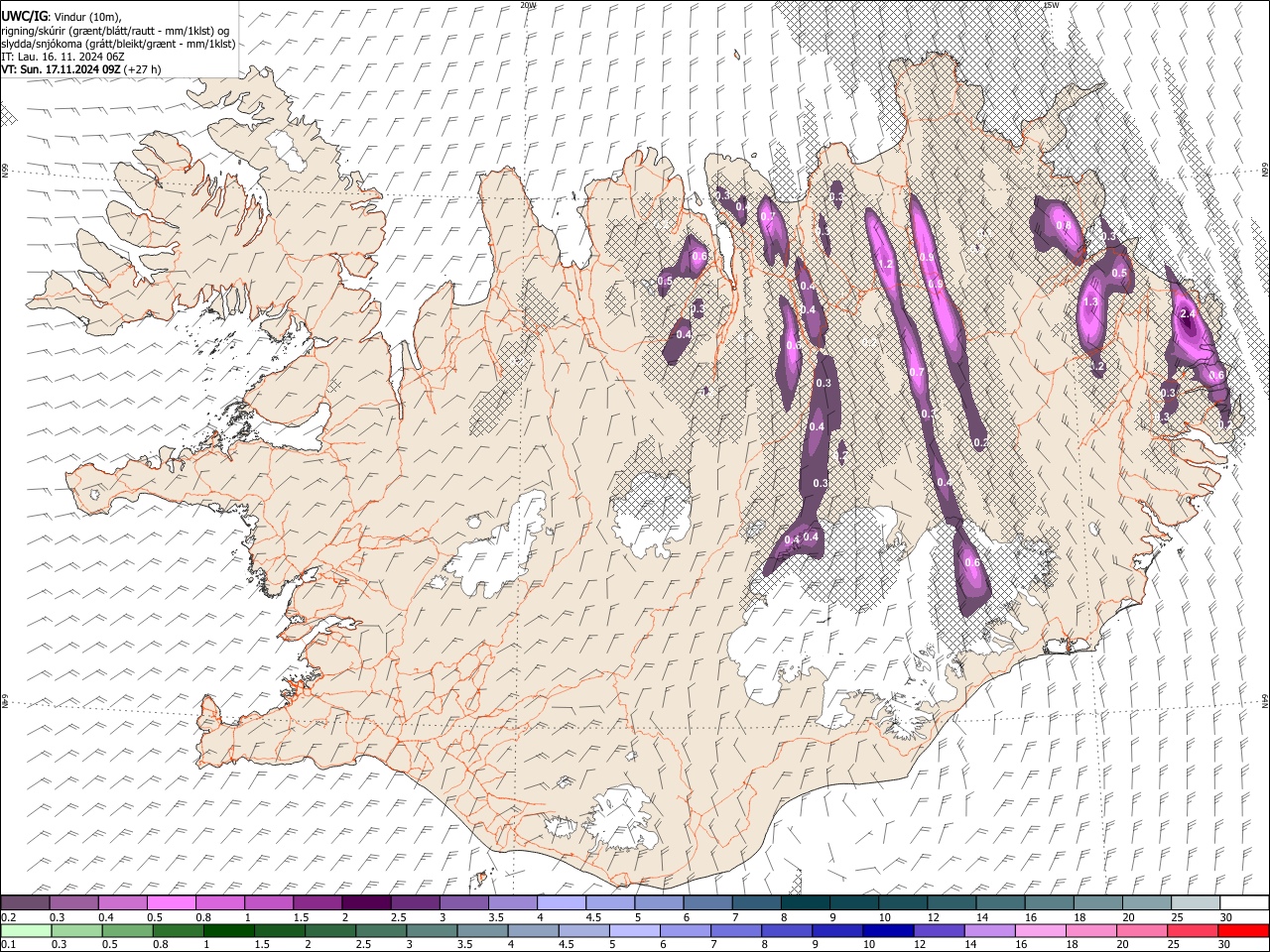
Task: Pick the purple 12–14 rain scale swatch
Action: tap(939, 931)
